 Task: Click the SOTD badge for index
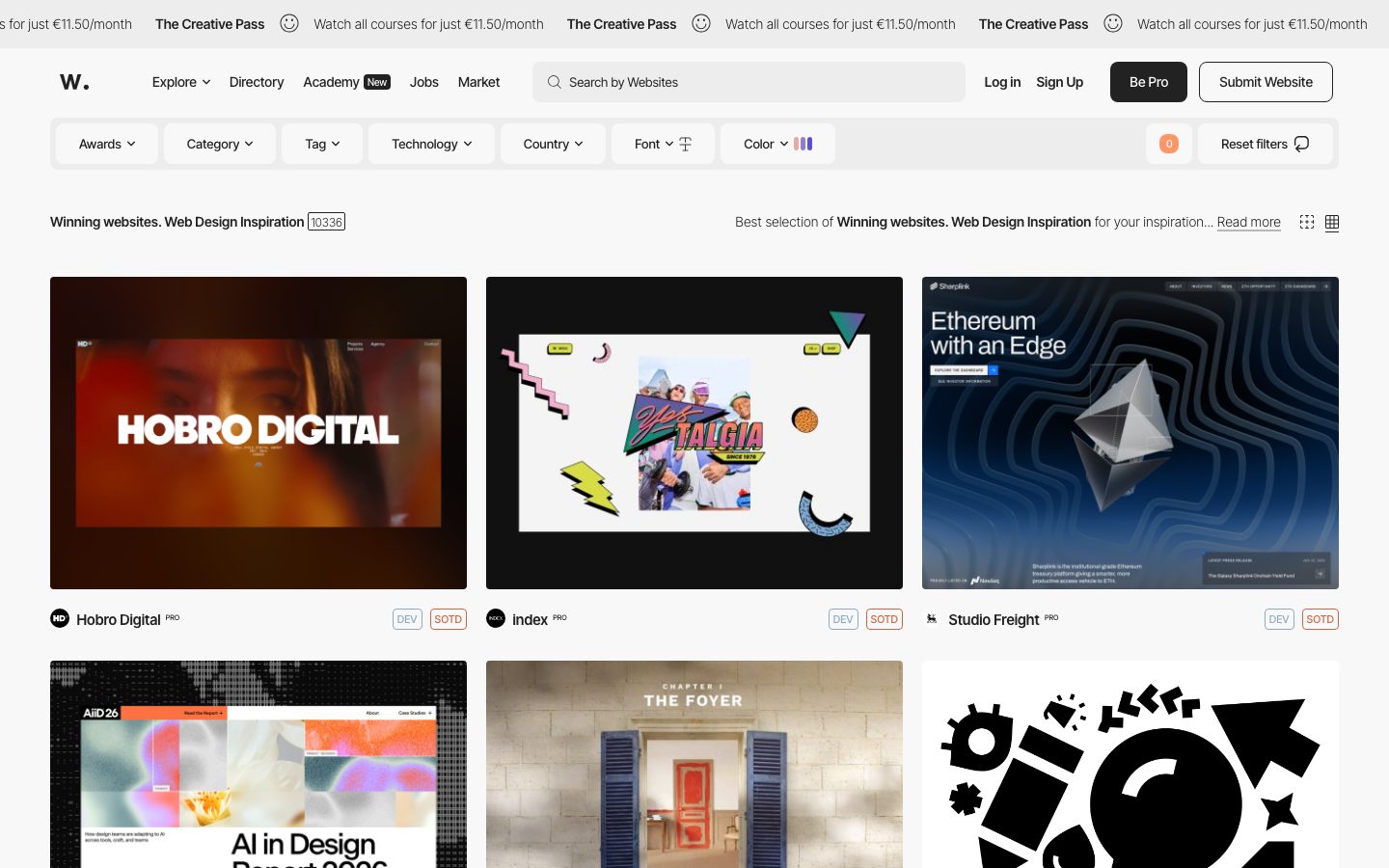point(885,619)
